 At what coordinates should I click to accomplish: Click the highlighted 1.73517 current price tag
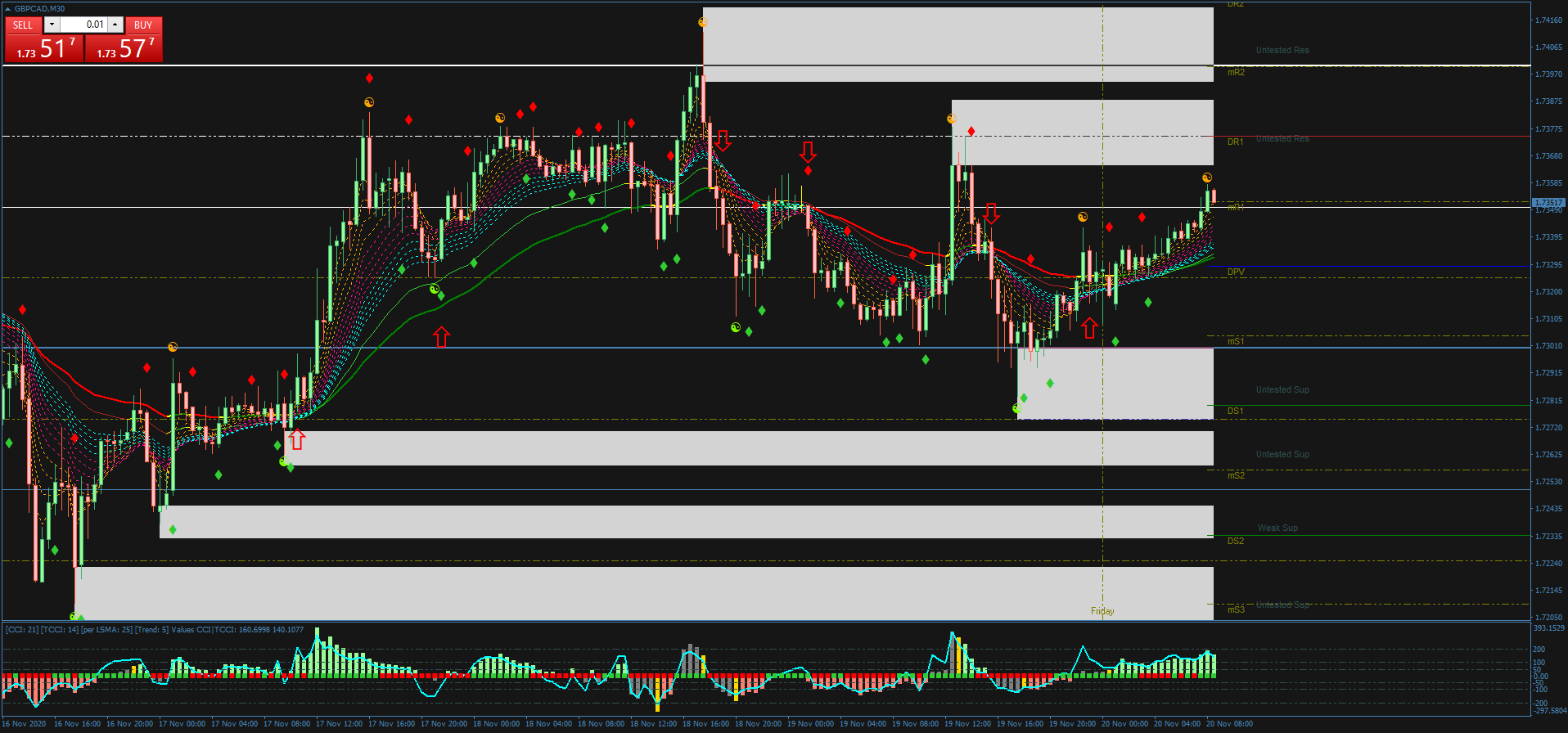1548,202
